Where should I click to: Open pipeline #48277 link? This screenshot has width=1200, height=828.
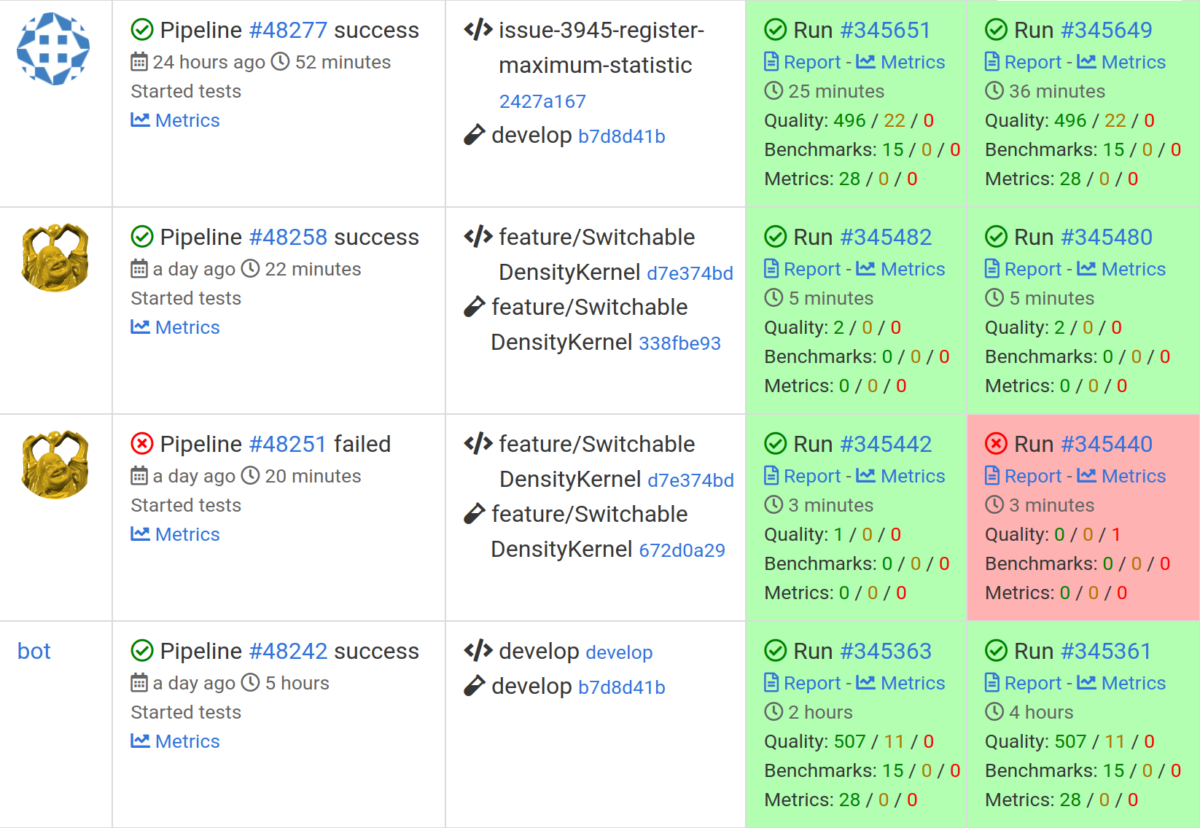288,30
